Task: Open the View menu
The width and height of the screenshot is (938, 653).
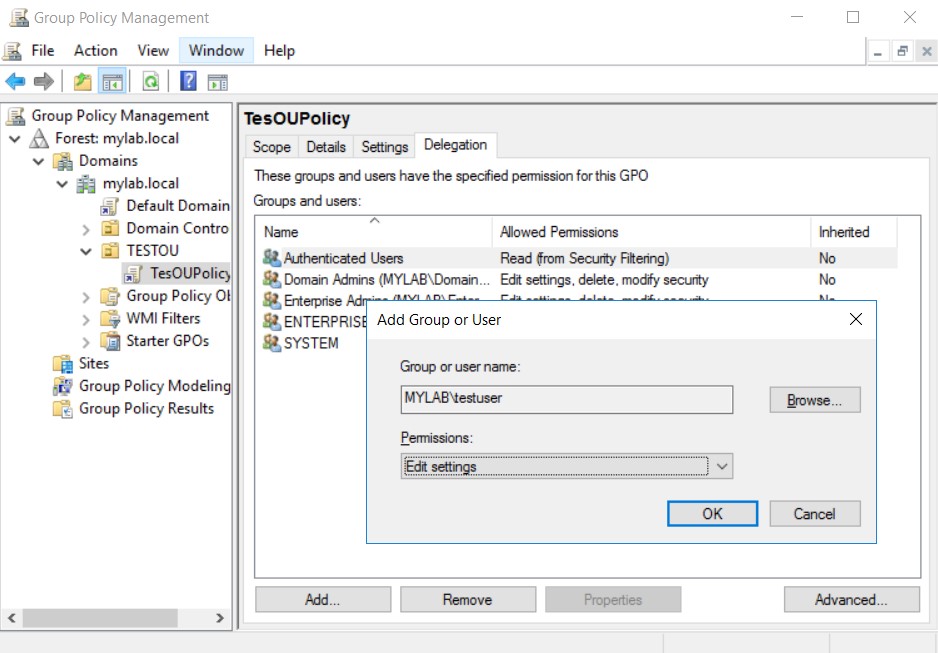Action: [153, 51]
